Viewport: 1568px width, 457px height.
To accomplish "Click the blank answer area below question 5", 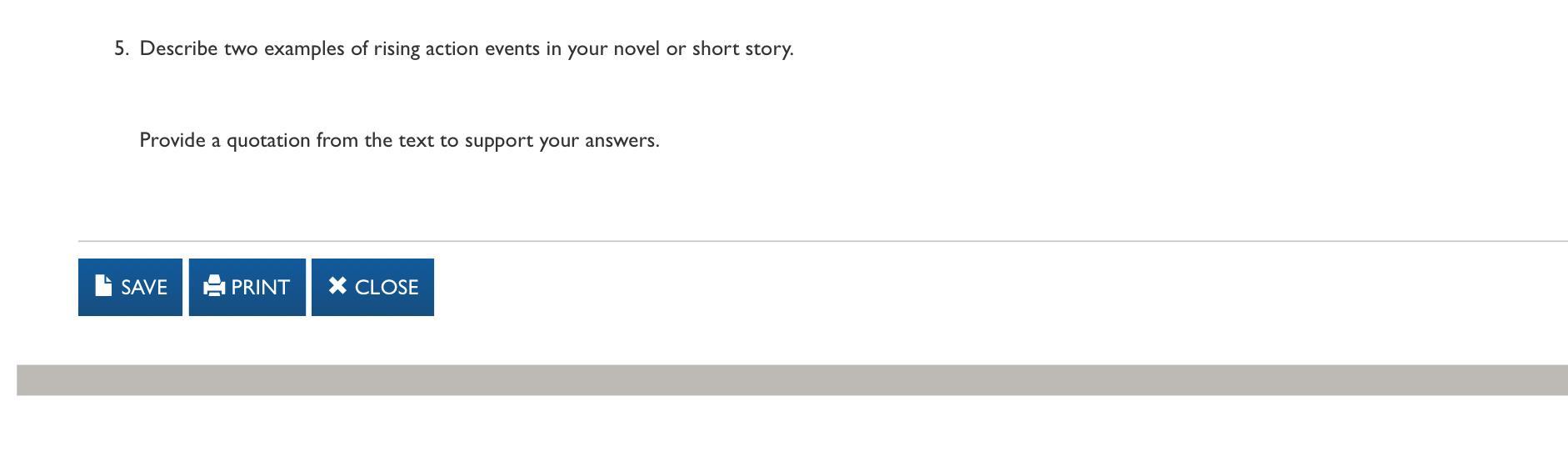I will click(x=466, y=93).
